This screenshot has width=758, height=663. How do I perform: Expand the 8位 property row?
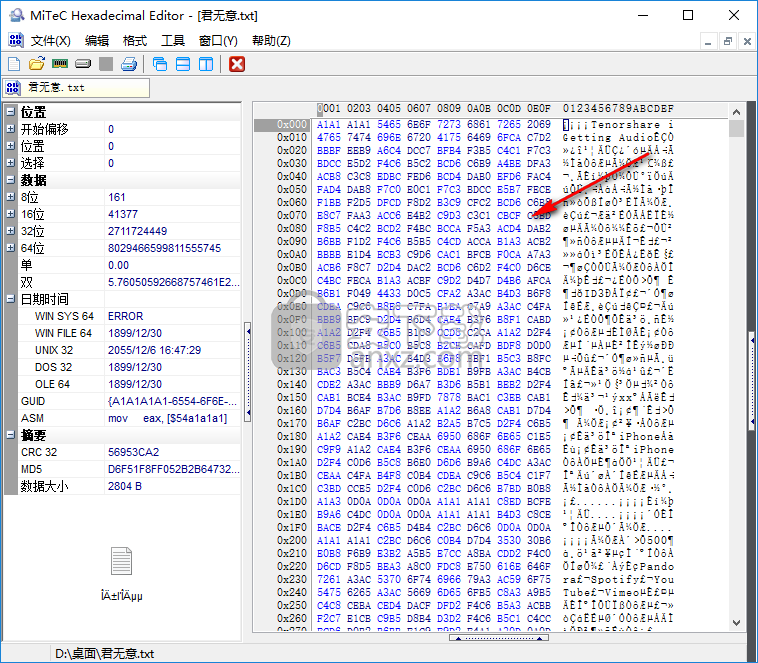coord(10,197)
